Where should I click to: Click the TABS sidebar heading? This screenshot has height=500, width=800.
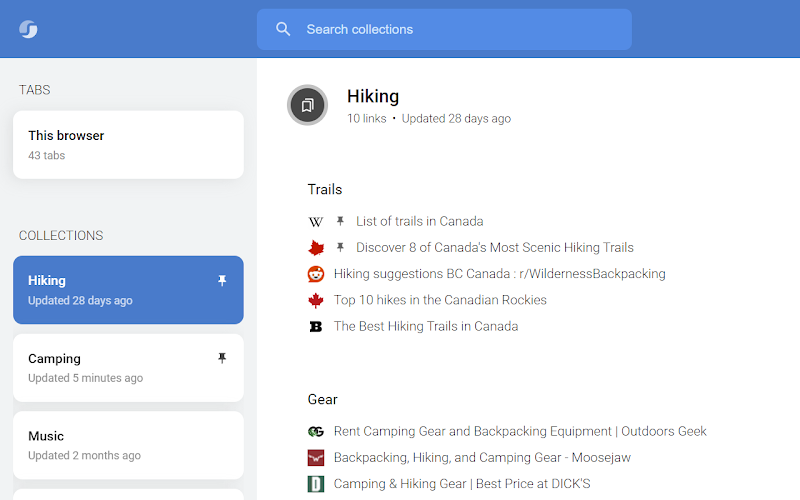[34, 90]
